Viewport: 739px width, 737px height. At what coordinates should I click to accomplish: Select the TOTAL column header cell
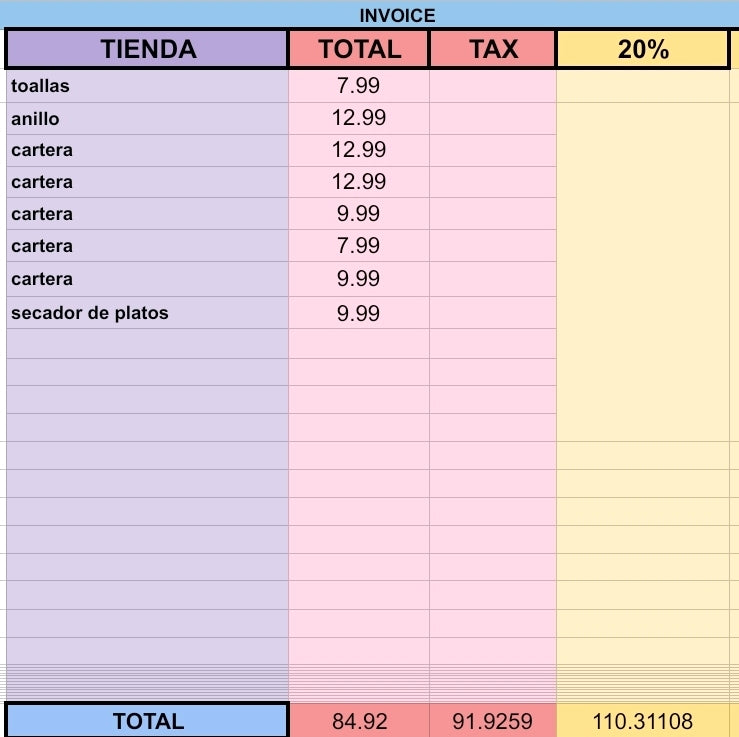tap(359, 49)
